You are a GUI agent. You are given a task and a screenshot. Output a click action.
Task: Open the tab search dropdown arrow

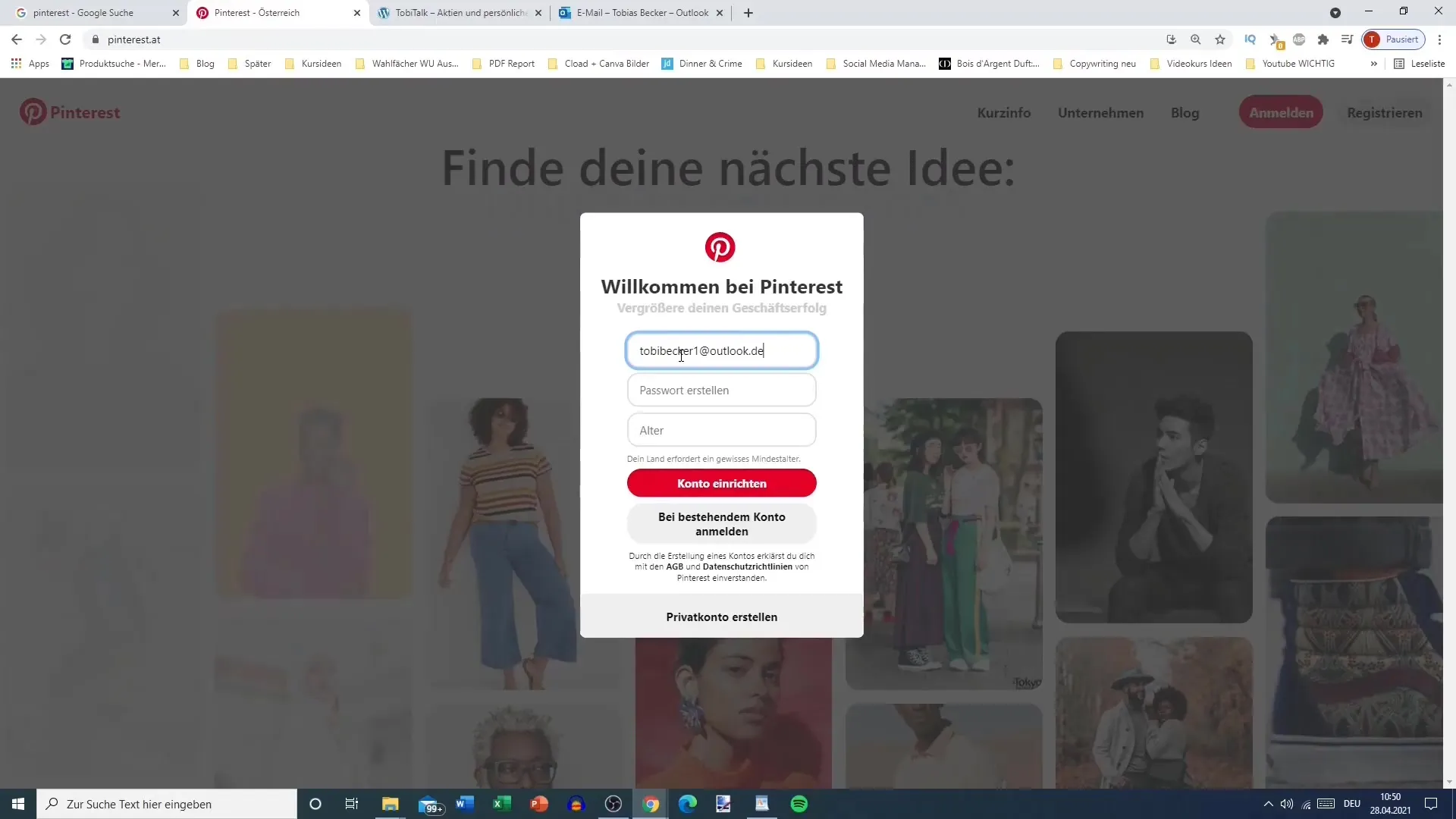click(1335, 13)
